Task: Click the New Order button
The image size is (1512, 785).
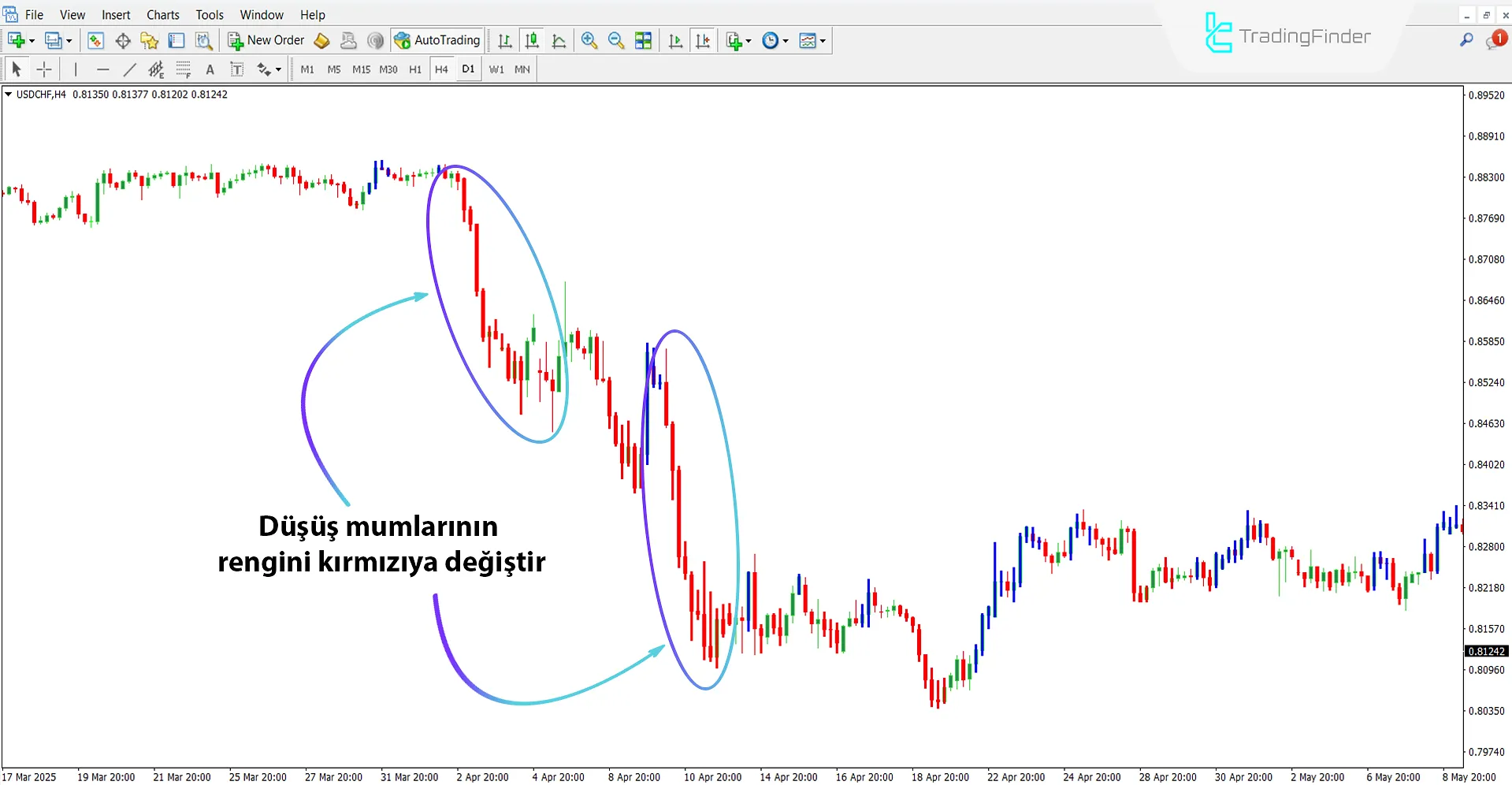Action: point(266,40)
